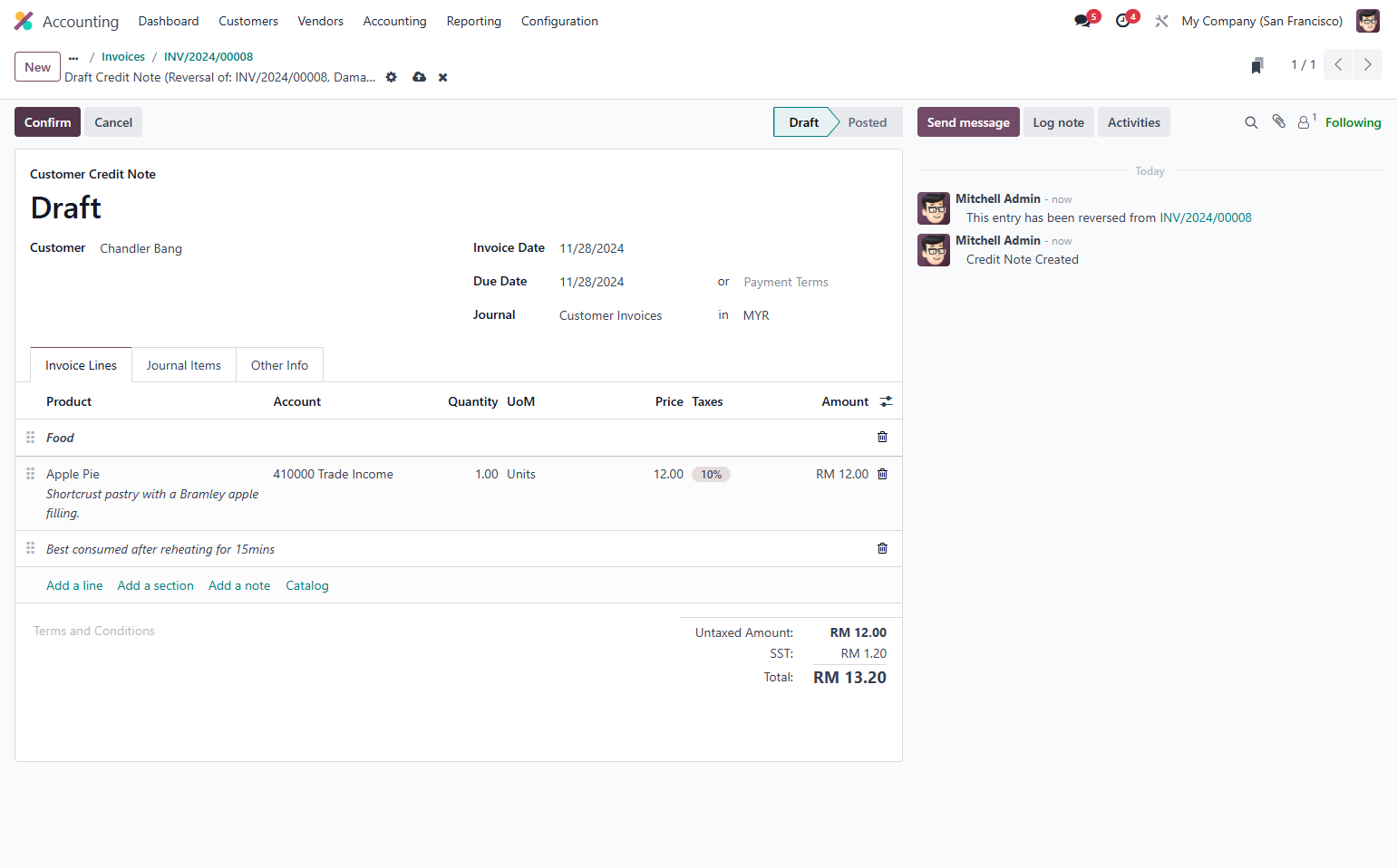Delete the Apple Pie invoice line
Image resolution: width=1397 pixels, height=868 pixels.
(882, 474)
